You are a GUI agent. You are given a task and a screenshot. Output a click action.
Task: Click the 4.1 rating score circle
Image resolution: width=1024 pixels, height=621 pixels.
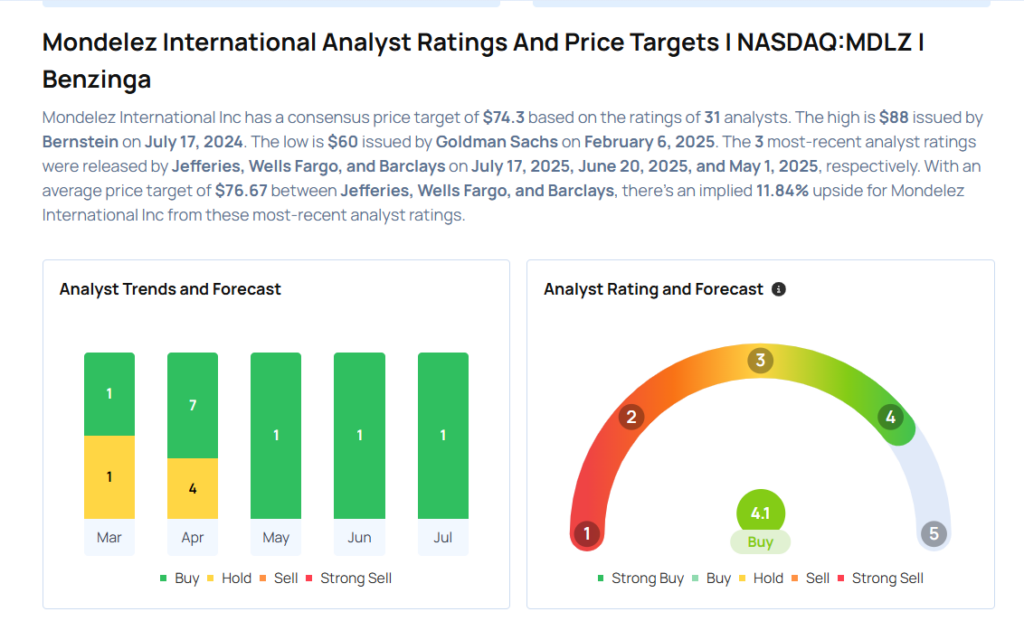[x=760, y=513]
